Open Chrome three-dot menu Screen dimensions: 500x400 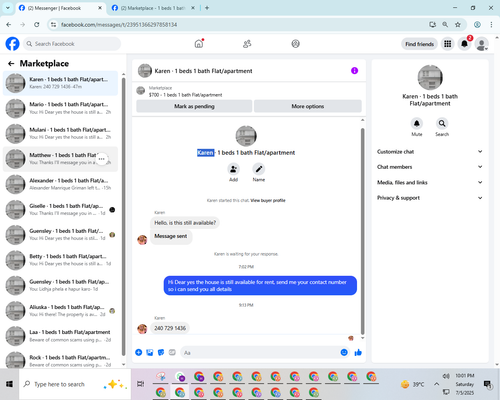coord(491,24)
